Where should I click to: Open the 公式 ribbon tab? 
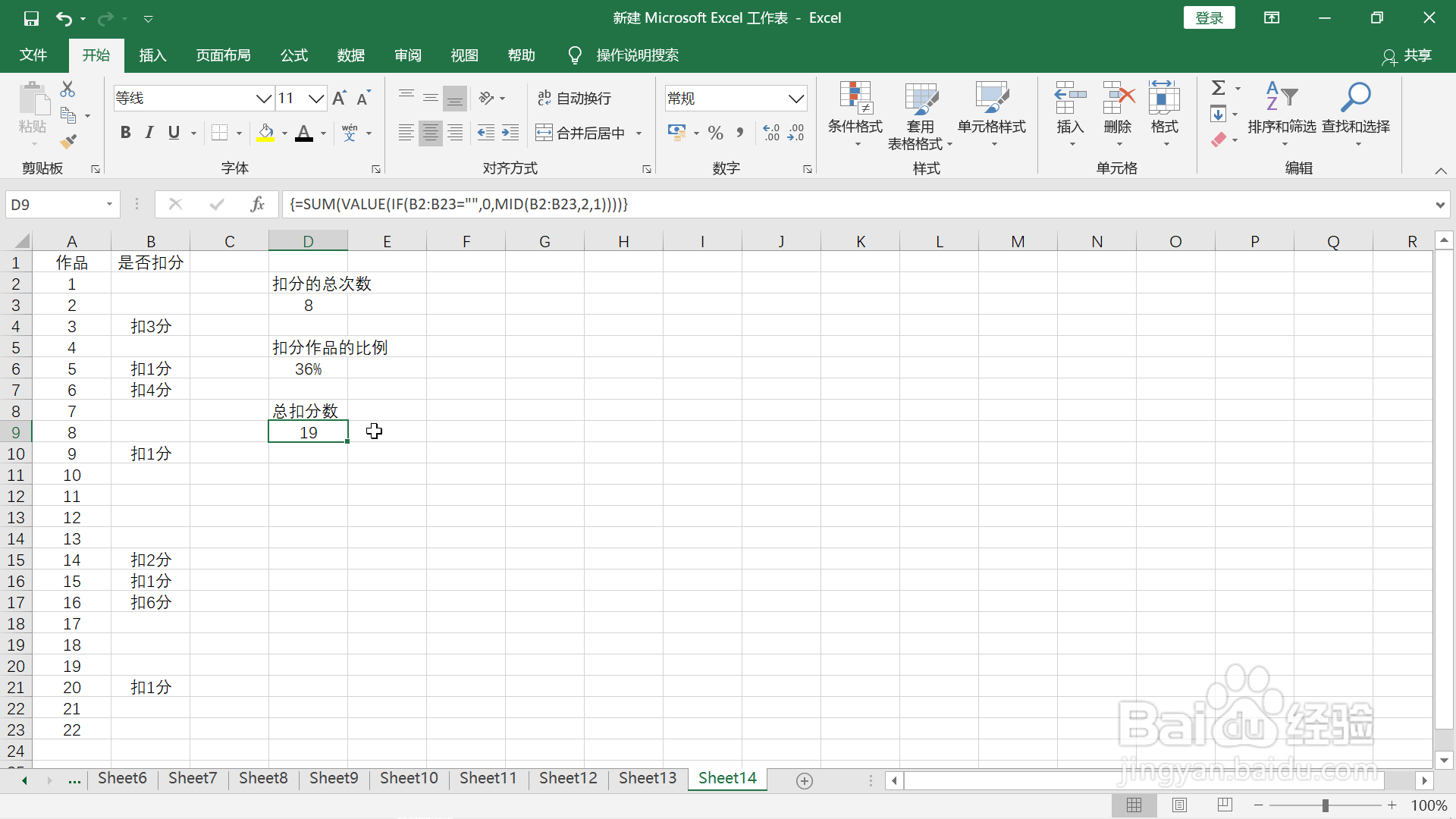tap(294, 55)
